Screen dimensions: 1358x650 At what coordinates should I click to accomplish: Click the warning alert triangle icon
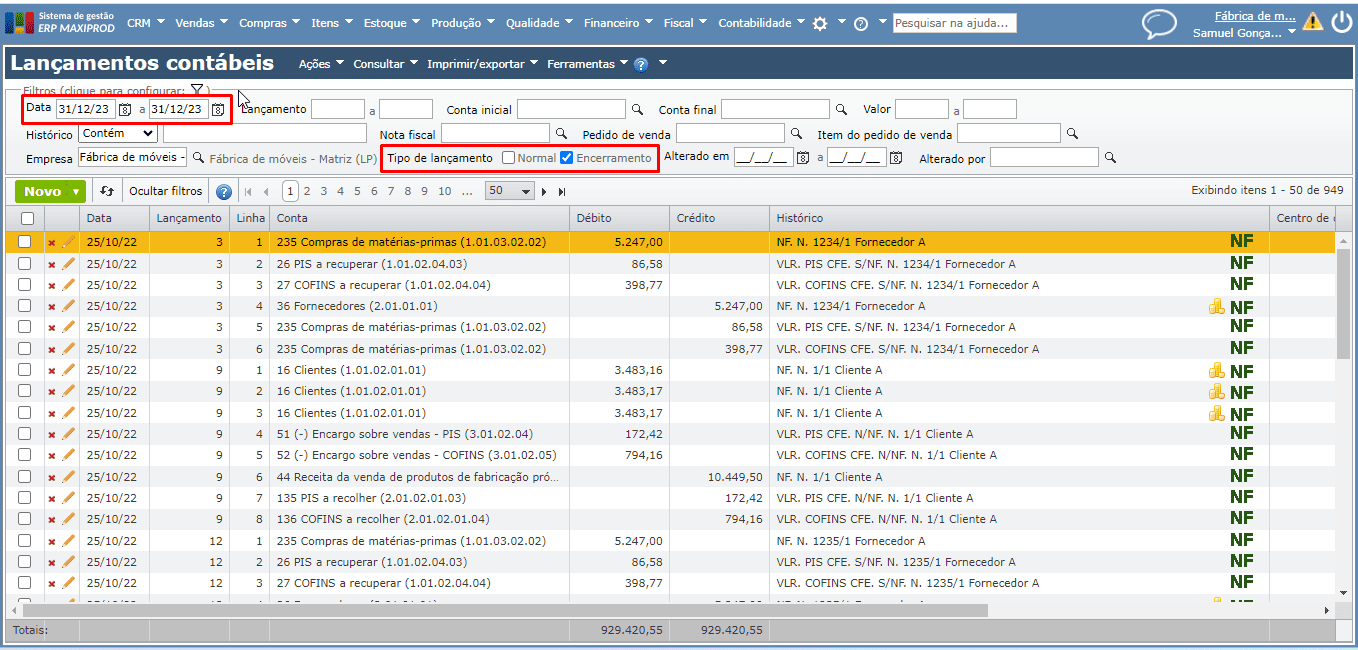[1312, 22]
